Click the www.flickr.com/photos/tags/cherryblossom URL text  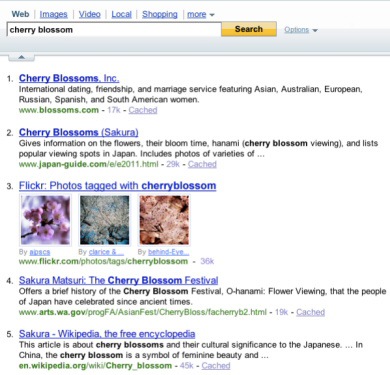pyautogui.click(x=103, y=261)
